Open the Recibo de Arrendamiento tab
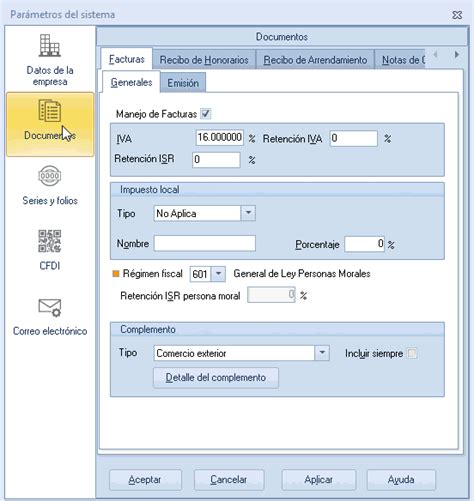This screenshot has width=474, height=501. (315, 60)
